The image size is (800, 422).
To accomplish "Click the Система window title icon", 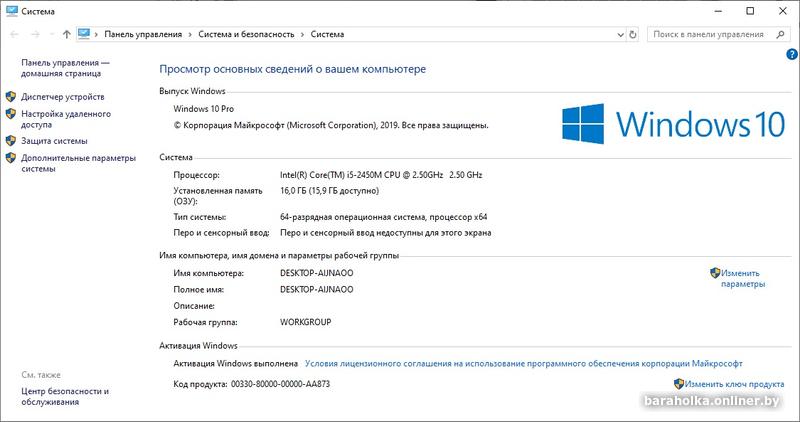I will [x=12, y=11].
